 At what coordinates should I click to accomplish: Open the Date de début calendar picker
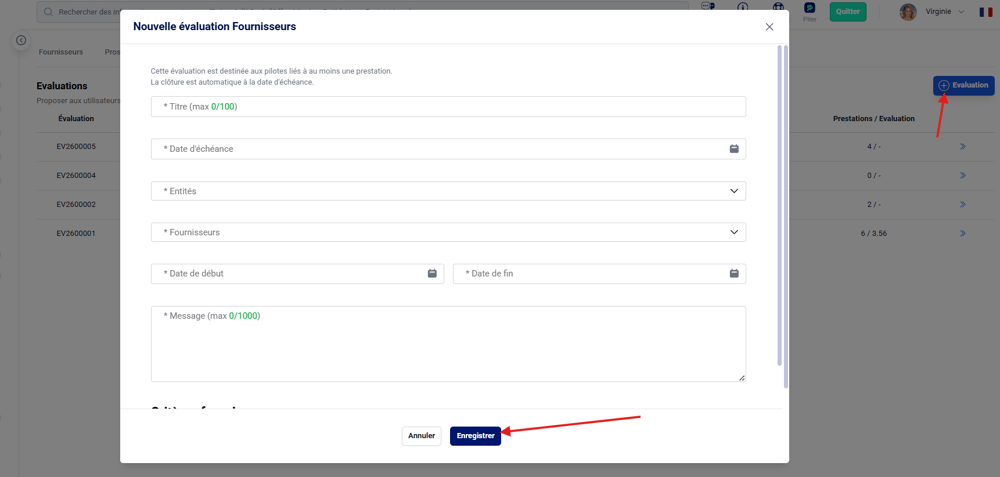[432, 274]
